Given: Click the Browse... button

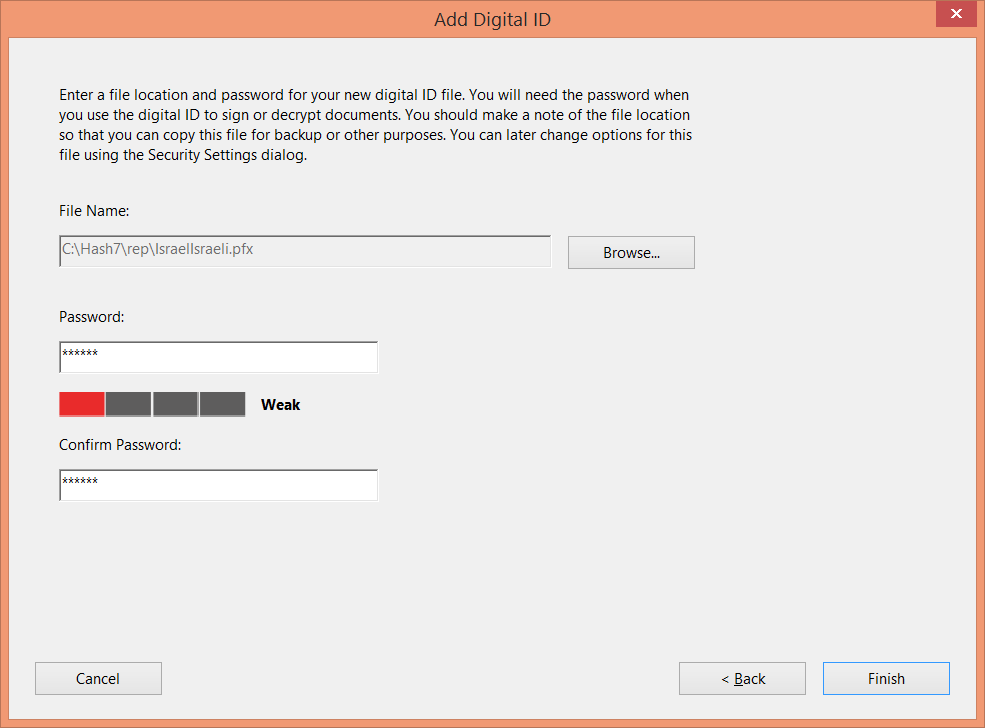Looking at the screenshot, I should point(631,253).
